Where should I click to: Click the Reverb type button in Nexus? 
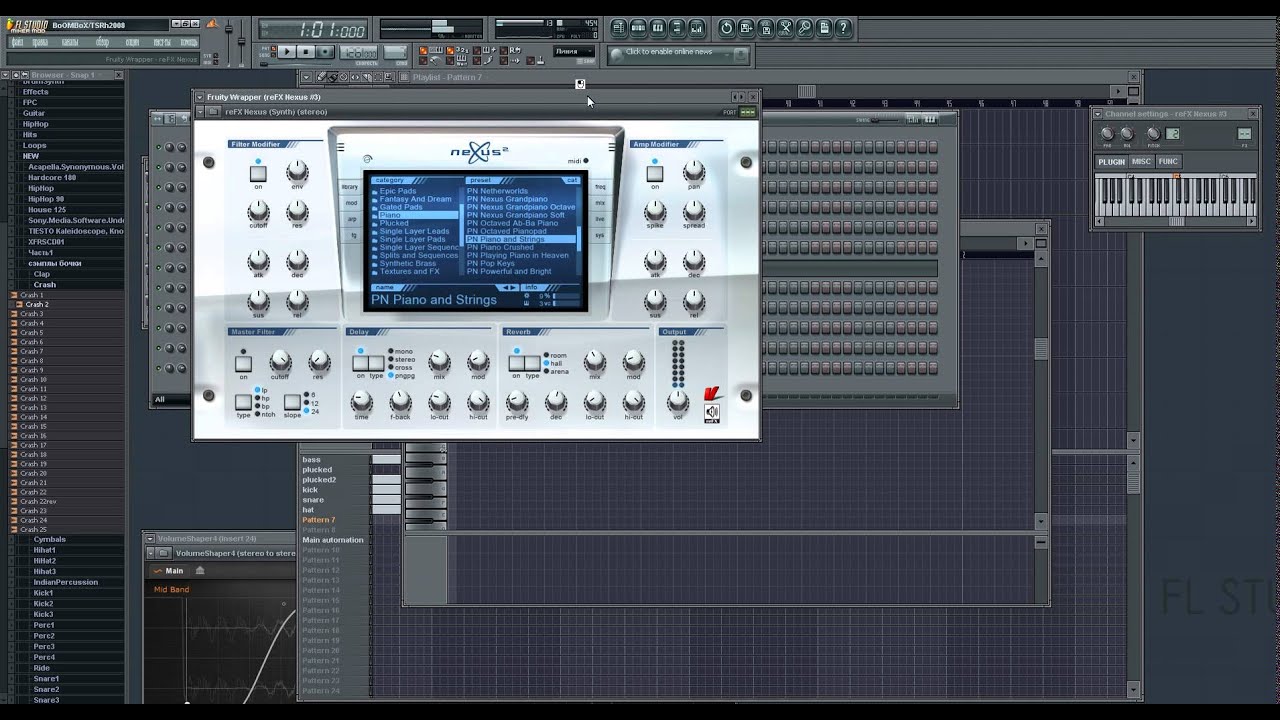(532, 363)
